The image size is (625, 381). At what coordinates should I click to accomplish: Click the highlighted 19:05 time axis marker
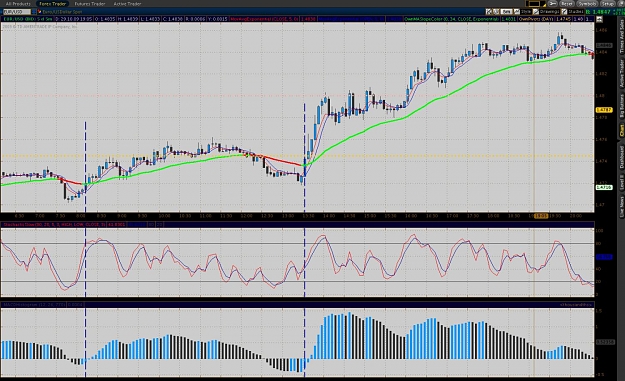point(541,216)
